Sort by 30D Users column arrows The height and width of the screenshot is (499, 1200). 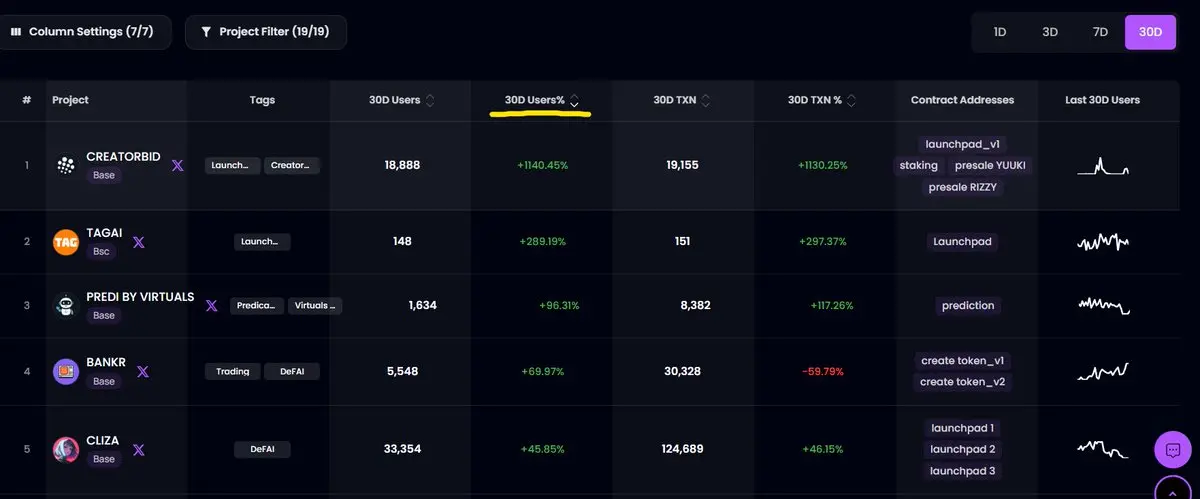[x=430, y=100]
